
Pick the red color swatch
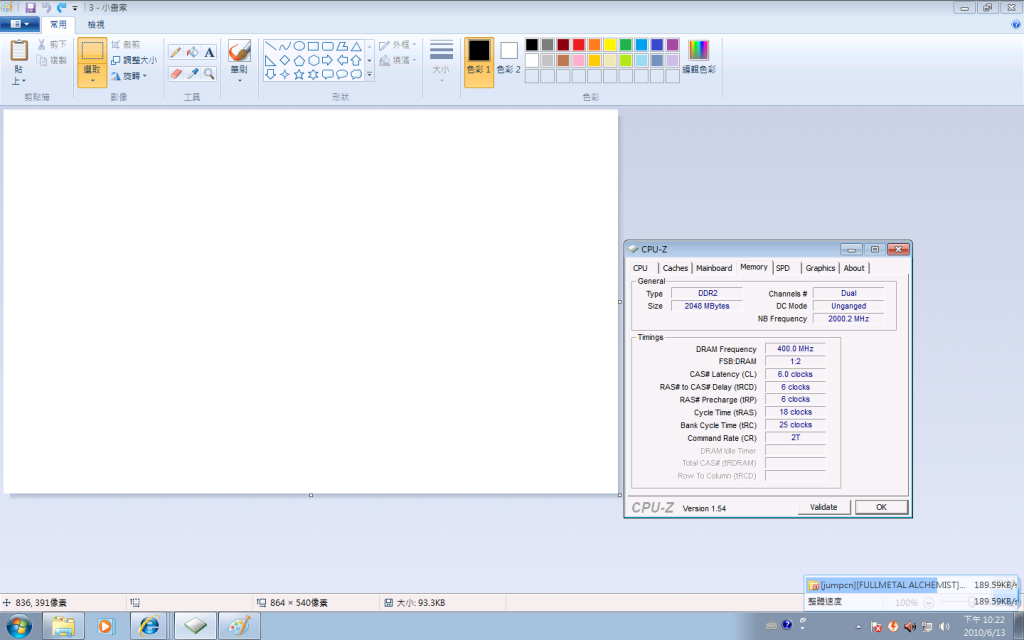pos(579,45)
